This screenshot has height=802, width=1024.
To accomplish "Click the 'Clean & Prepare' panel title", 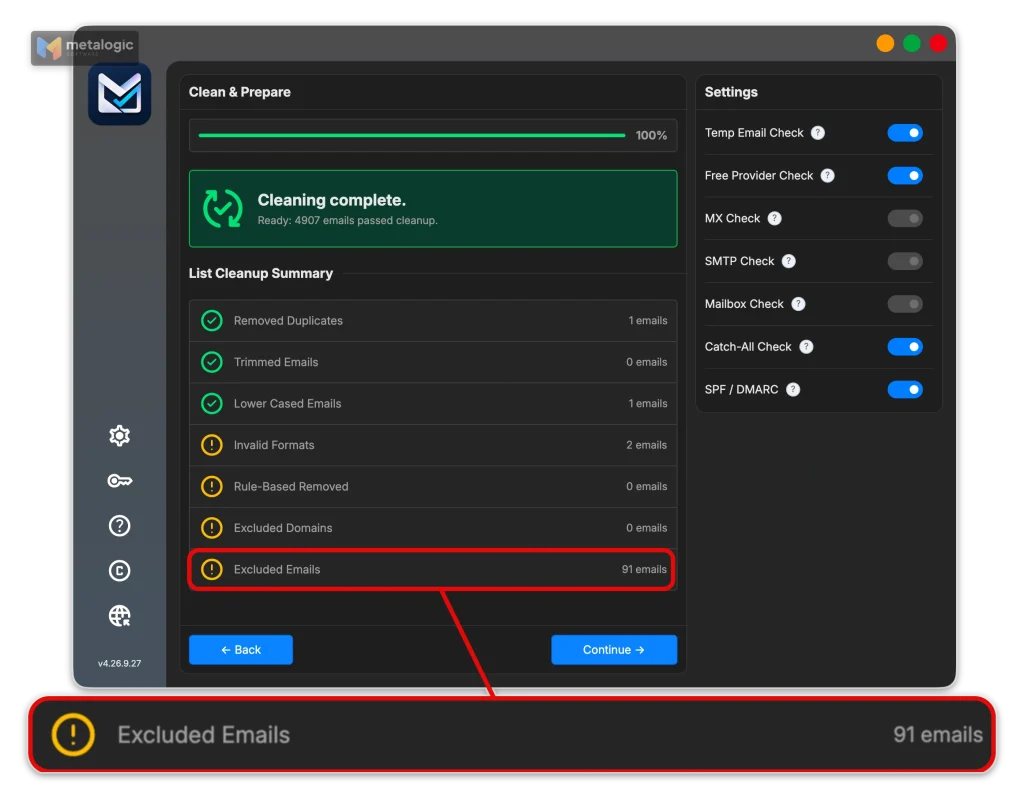I will [240, 92].
